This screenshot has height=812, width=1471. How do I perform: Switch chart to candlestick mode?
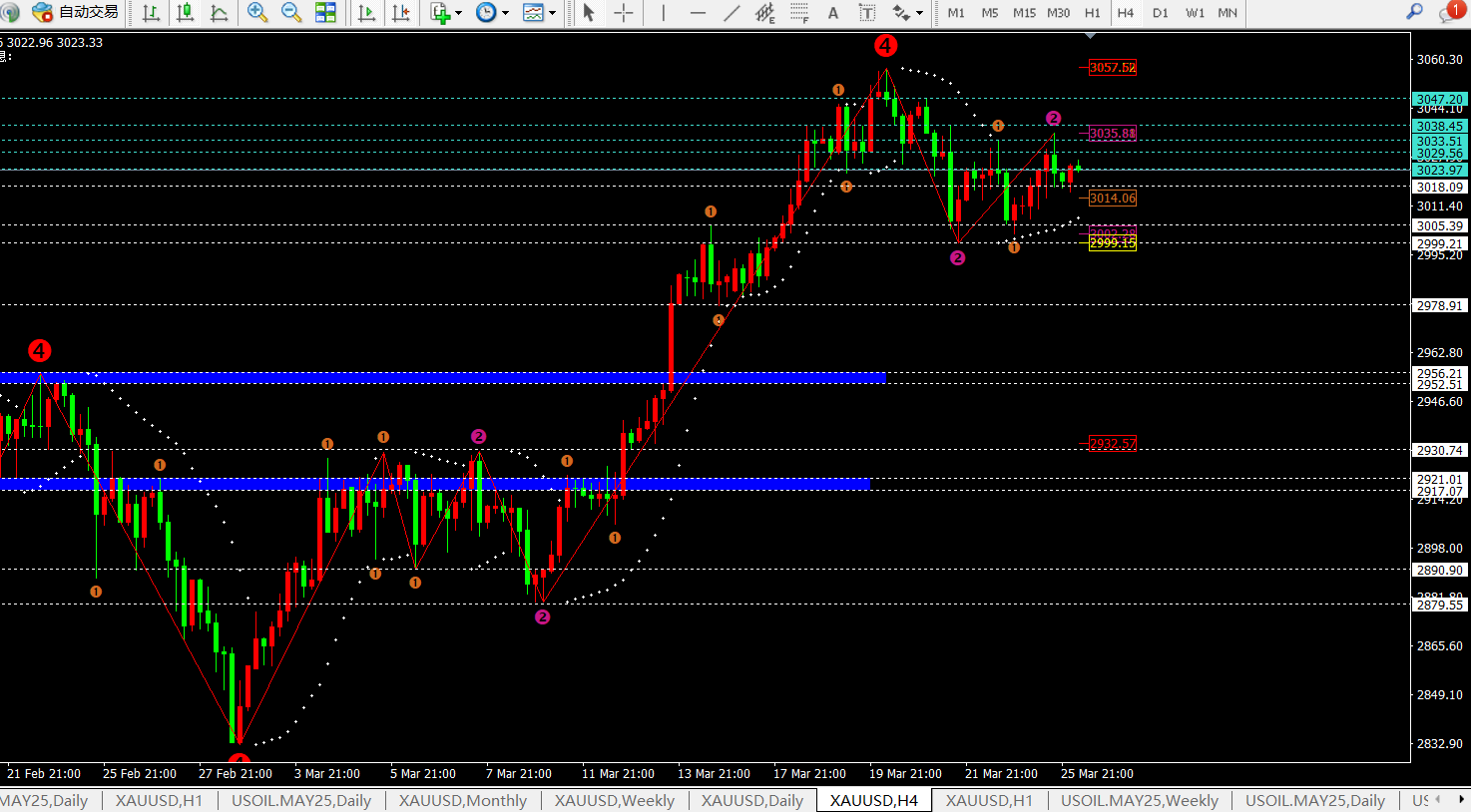tap(186, 13)
